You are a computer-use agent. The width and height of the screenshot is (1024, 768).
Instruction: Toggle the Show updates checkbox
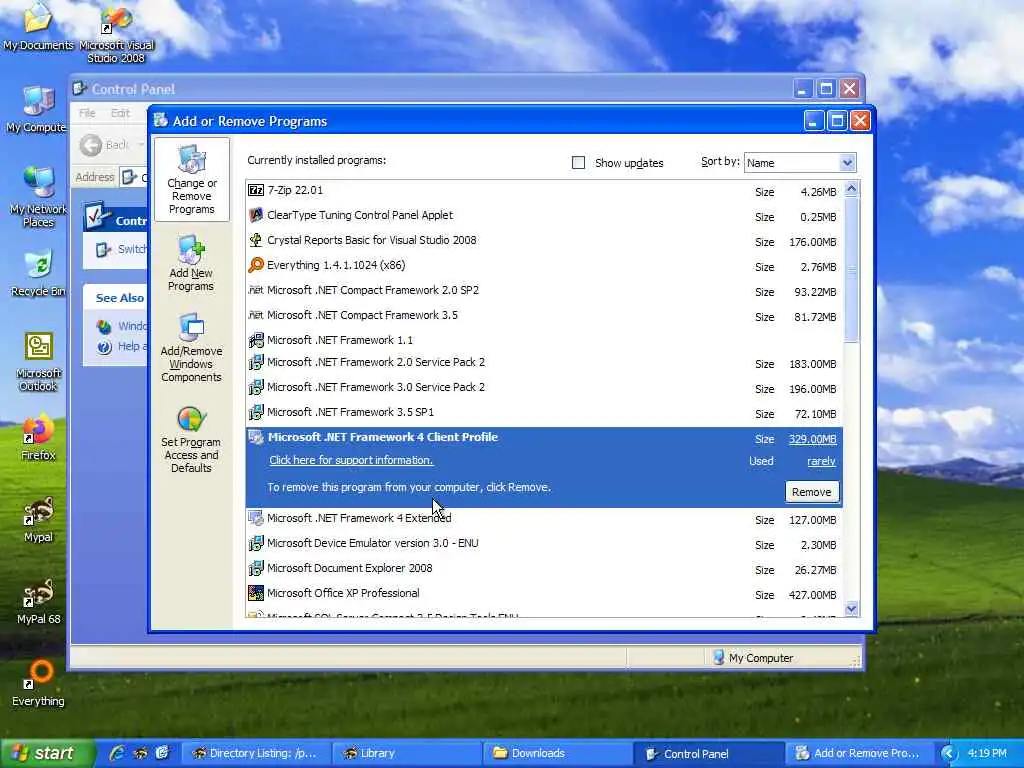579,163
